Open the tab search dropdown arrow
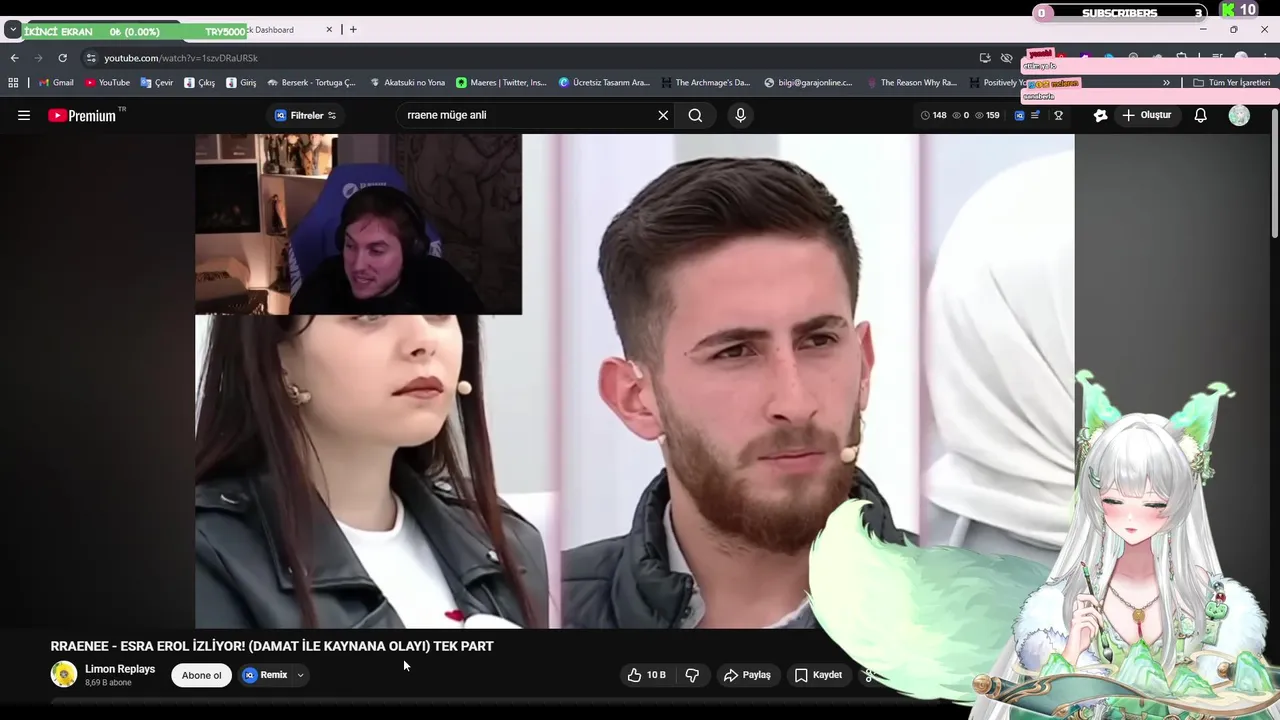This screenshot has width=1280, height=720. (x=12, y=29)
